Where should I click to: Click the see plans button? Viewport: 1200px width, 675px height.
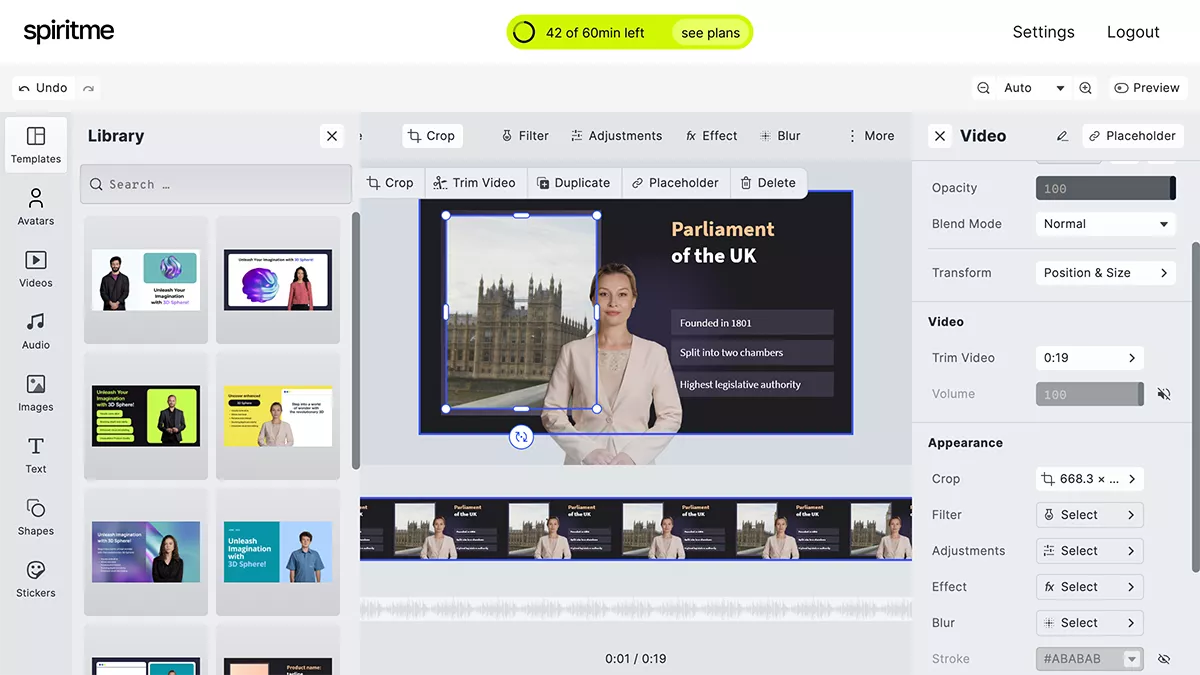710,33
